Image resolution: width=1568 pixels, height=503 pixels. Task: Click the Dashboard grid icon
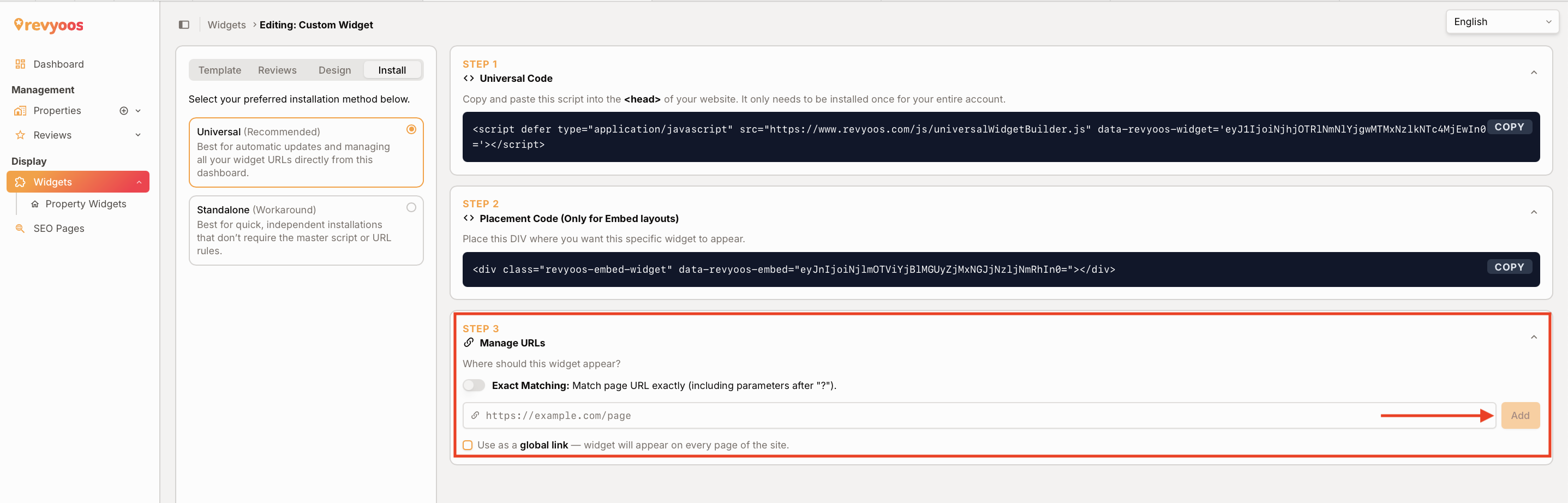(x=20, y=64)
